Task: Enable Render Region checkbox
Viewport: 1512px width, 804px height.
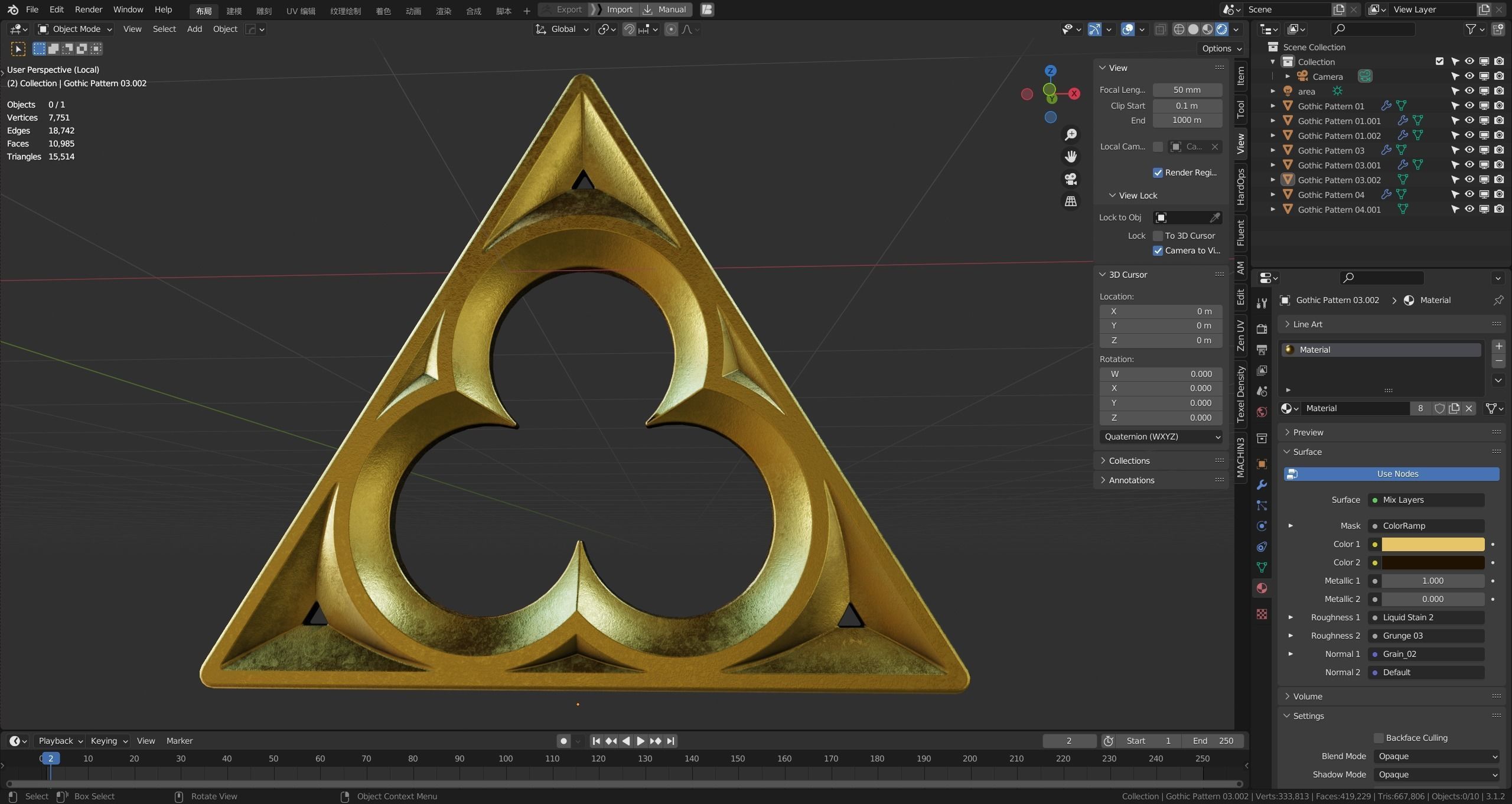Action: (x=1158, y=172)
